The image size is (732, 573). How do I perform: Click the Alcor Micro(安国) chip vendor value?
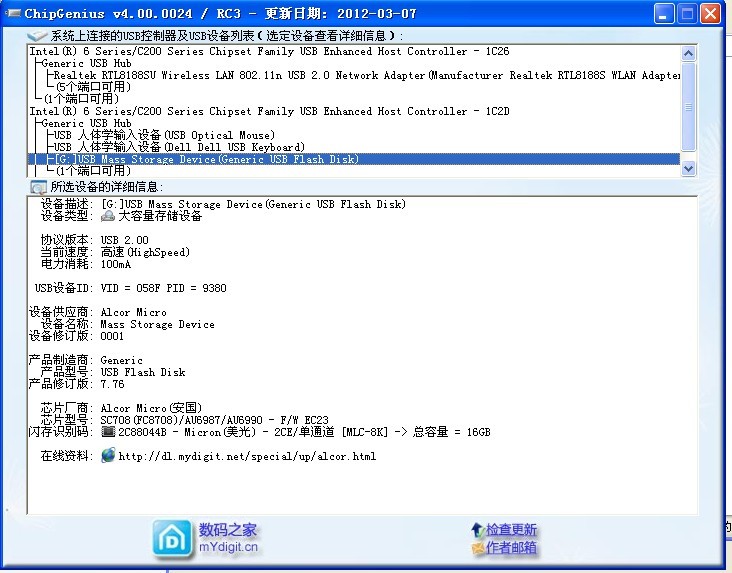[151, 408]
